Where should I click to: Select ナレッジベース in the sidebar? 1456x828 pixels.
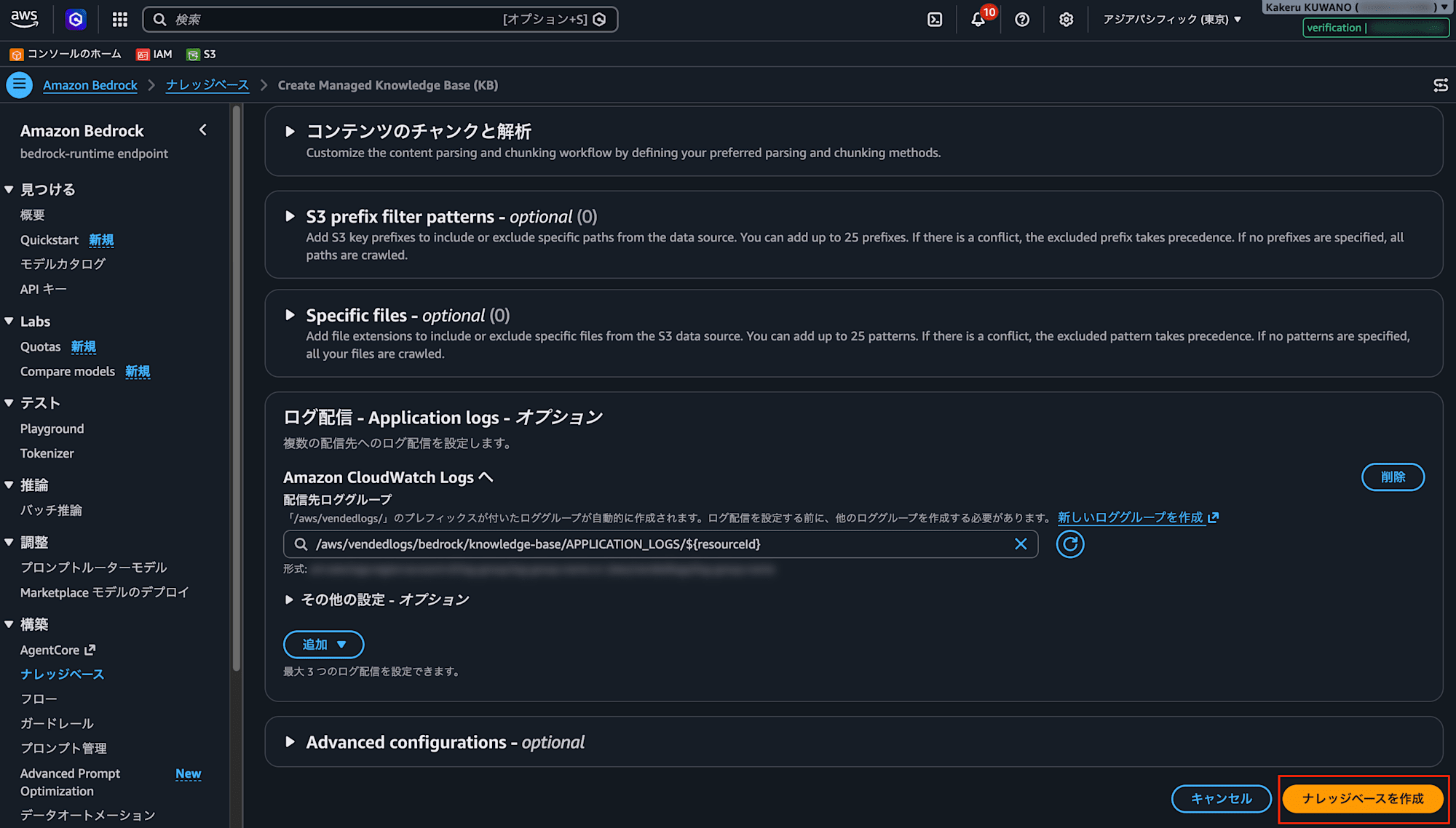tap(63, 674)
